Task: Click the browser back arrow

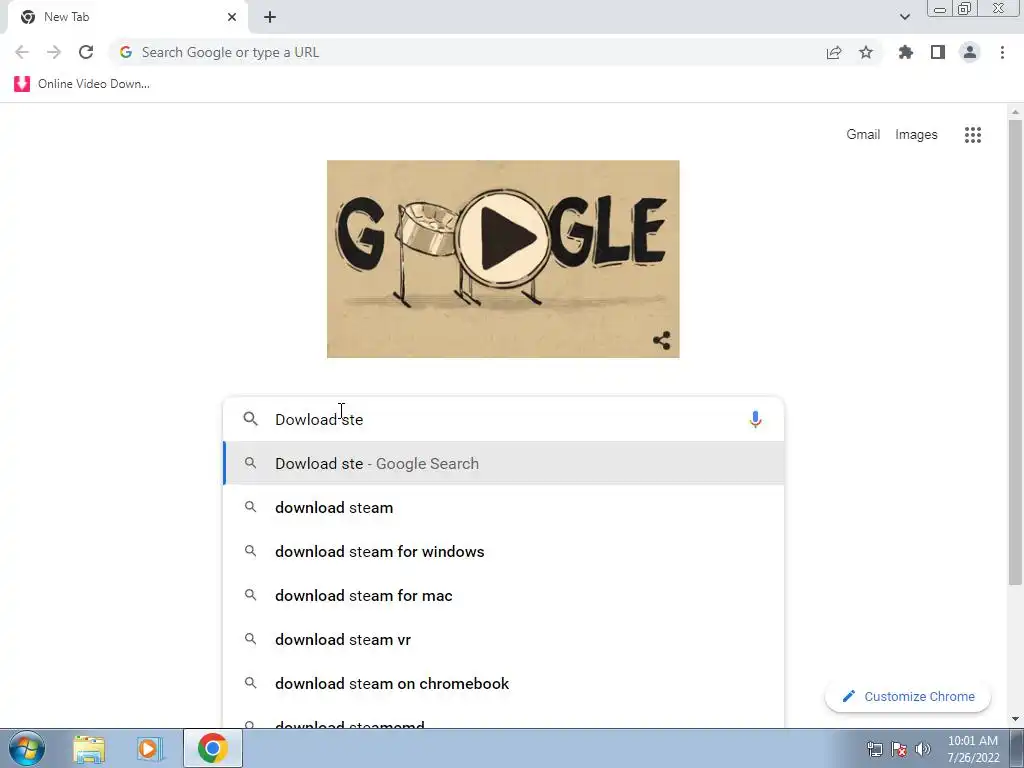Action: (x=22, y=52)
